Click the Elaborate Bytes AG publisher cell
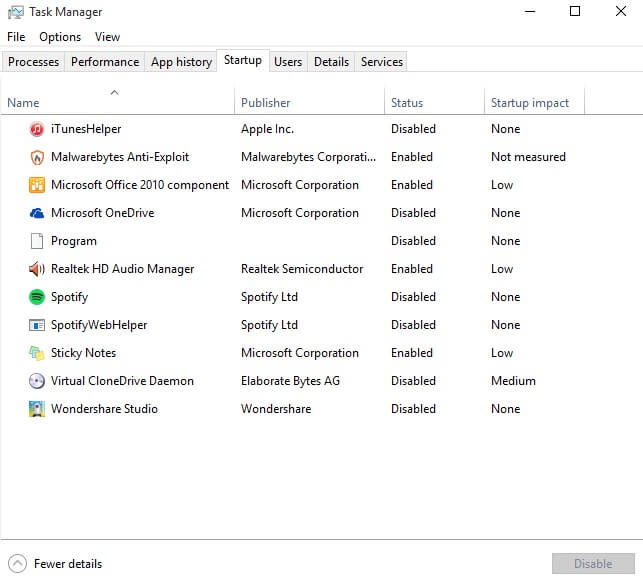The image size is (643, 585). pyautogui.click(x=290, y=381)
